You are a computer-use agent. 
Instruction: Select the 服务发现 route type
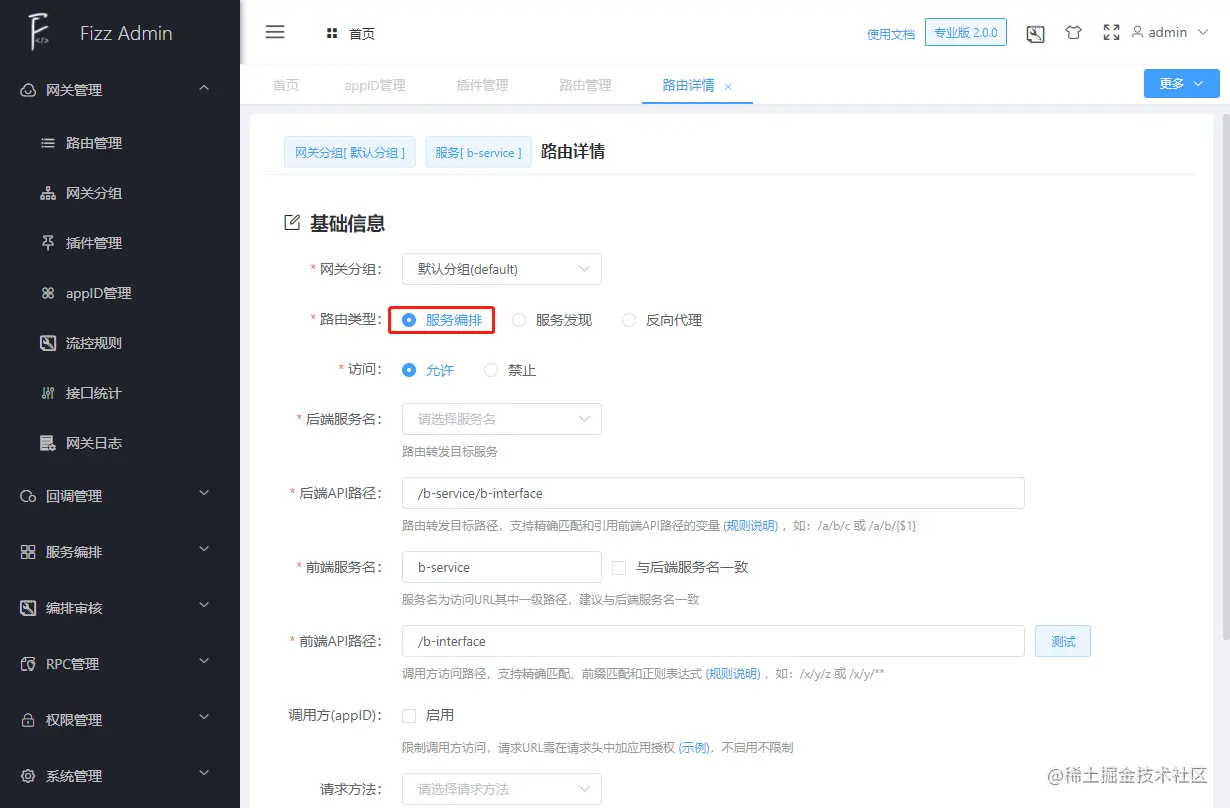tap(519, 319)
